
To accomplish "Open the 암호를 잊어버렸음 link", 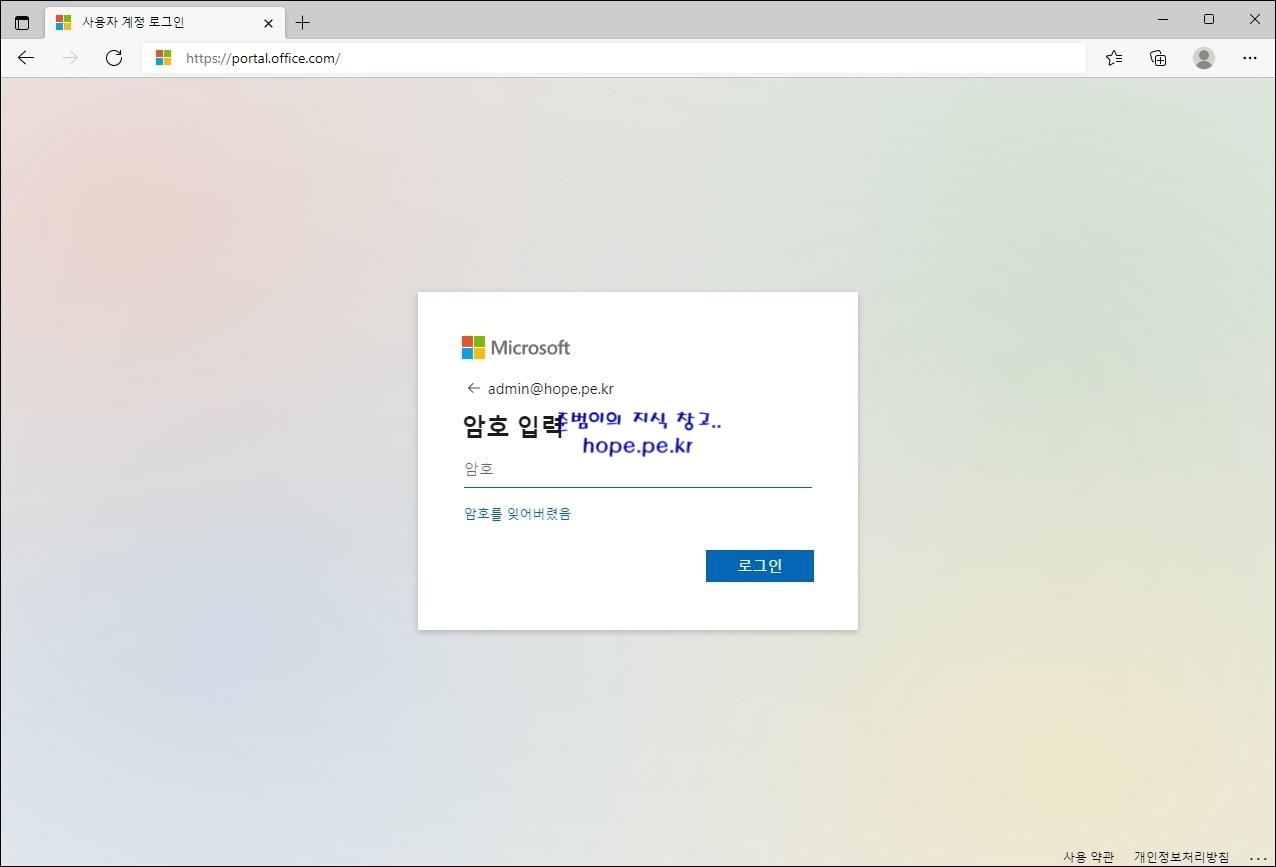I will 517,514.
